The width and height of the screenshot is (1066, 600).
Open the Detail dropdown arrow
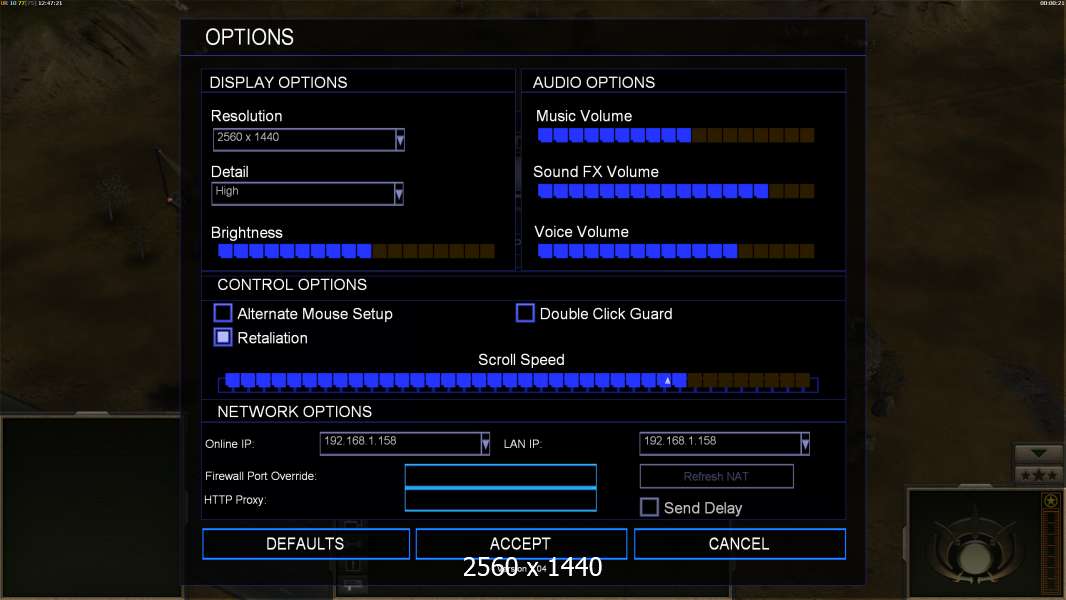point(398,194)
